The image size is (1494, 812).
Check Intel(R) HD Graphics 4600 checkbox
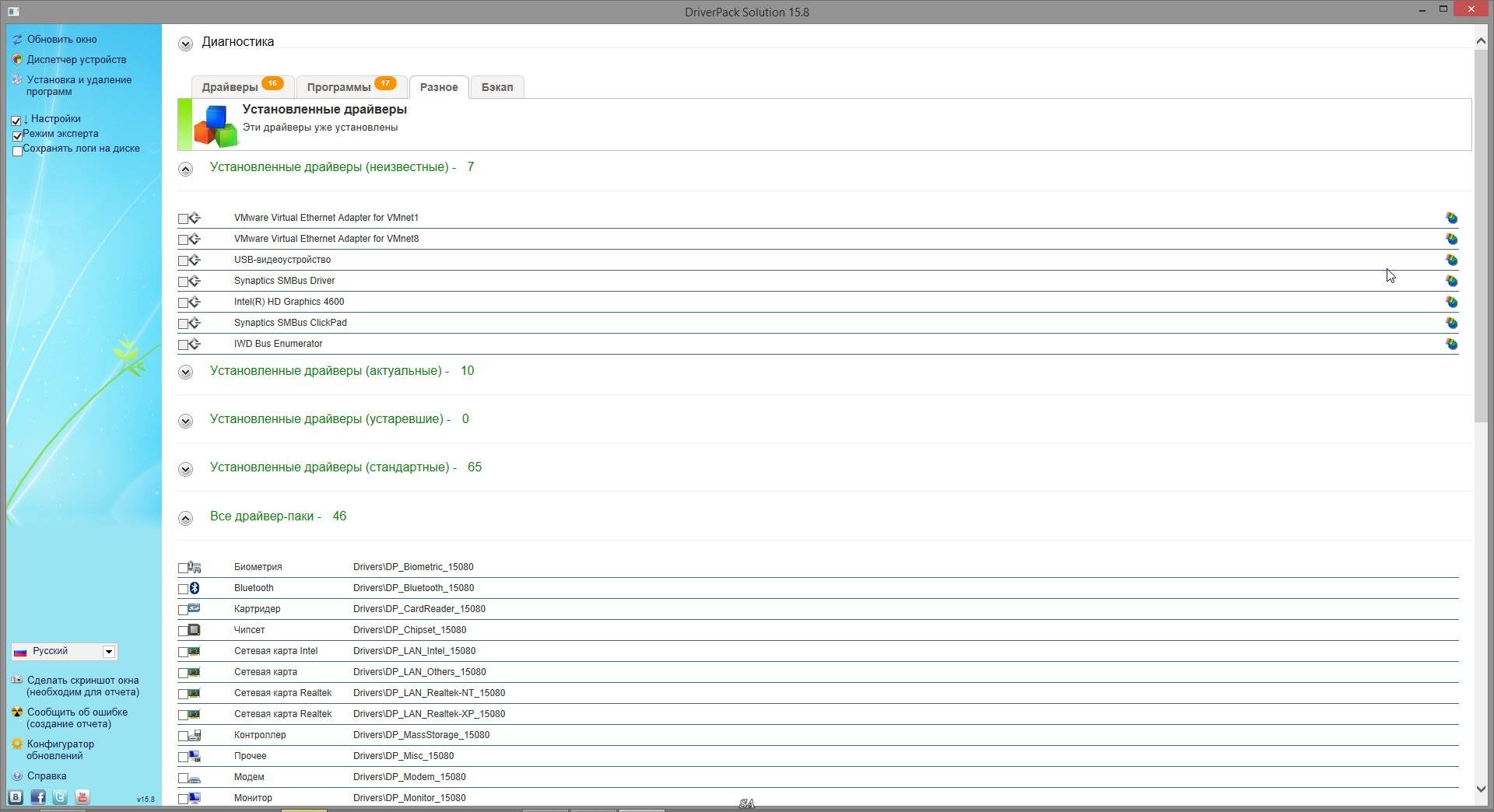(x=183, y=303)
